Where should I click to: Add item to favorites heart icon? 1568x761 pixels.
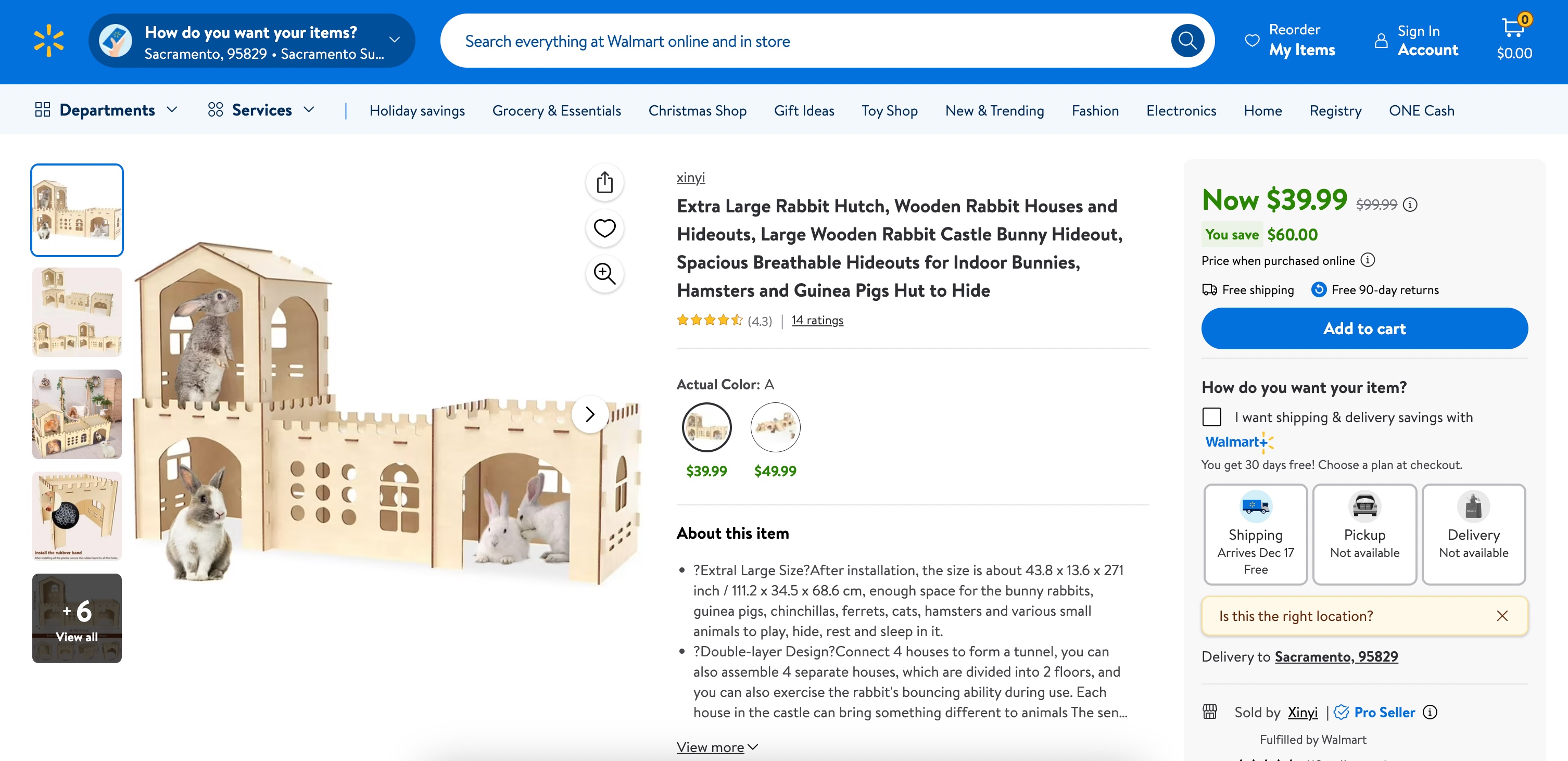click(x=604, y=229)
